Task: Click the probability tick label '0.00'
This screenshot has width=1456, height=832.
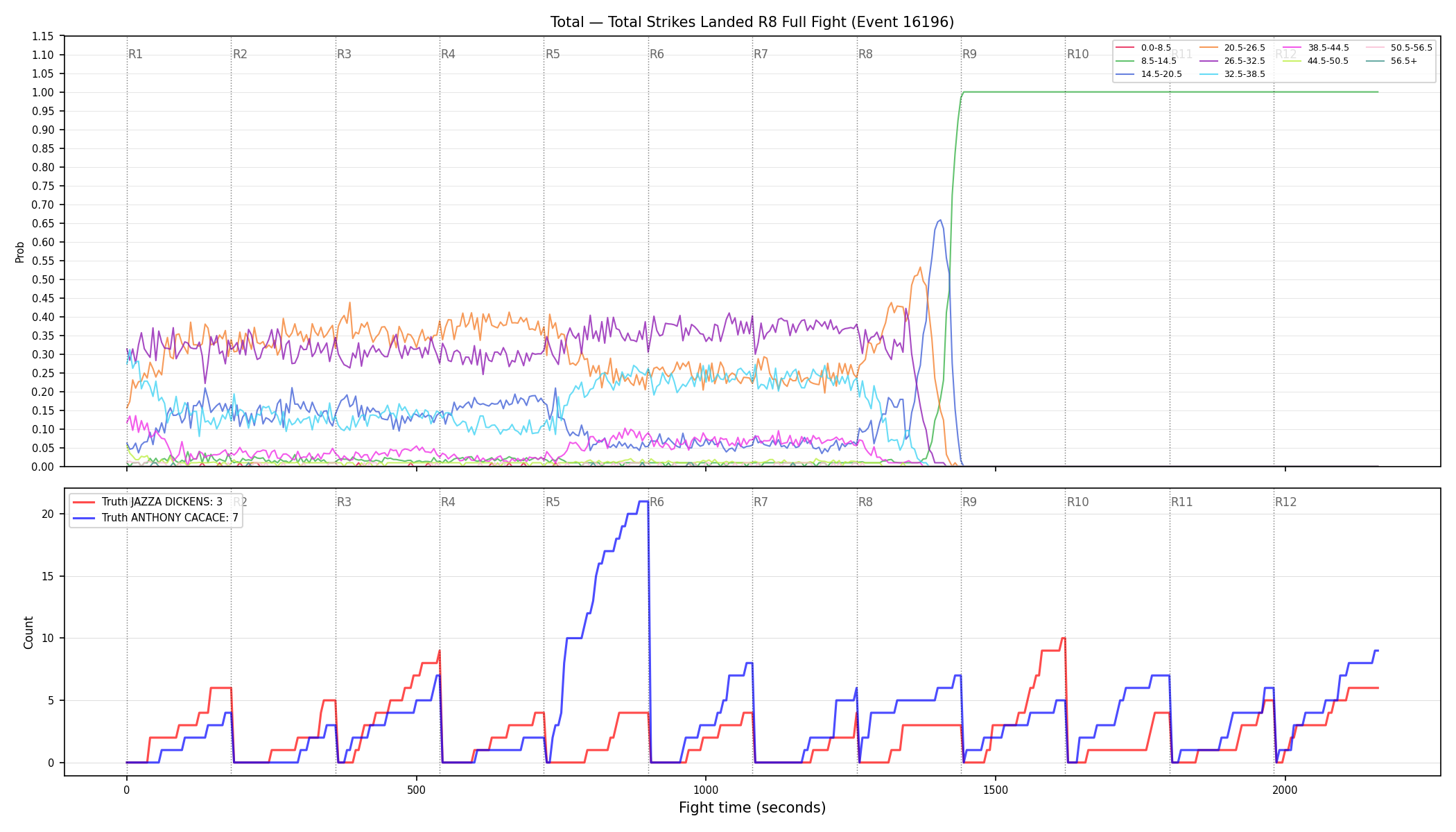Action: (x=43, y=467)
